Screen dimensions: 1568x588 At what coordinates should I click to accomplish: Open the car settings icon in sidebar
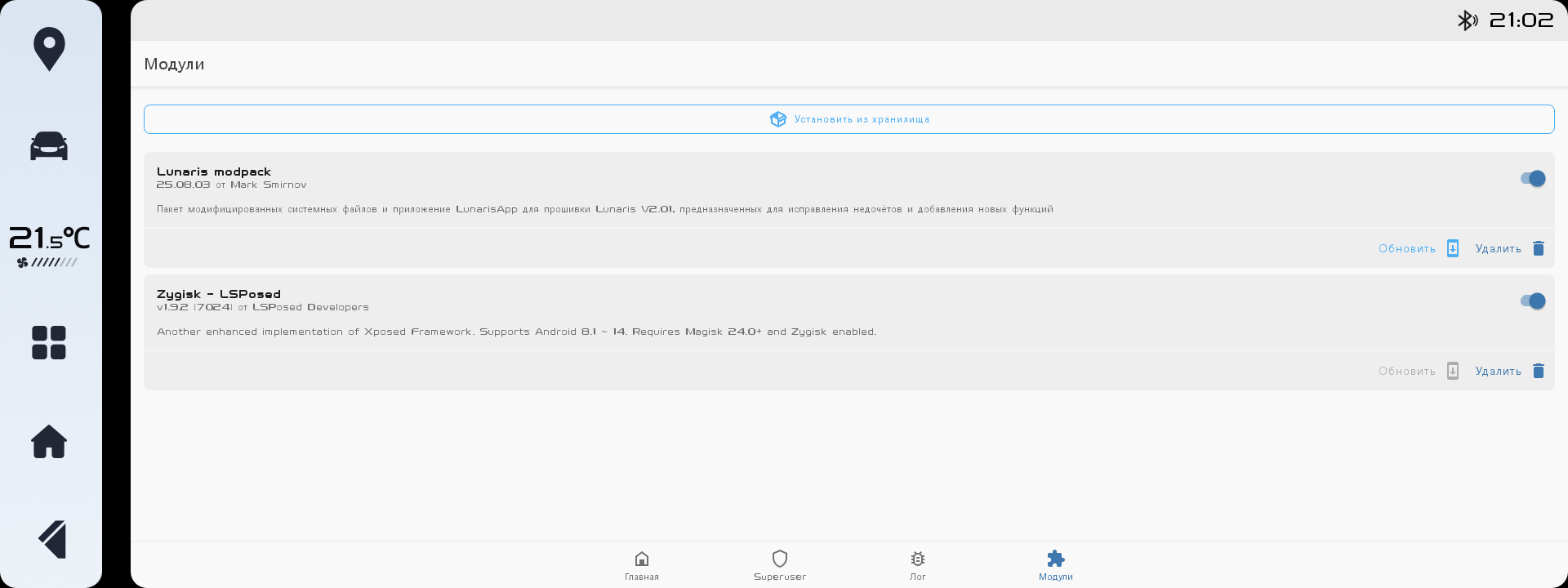(x=49, y=146)
